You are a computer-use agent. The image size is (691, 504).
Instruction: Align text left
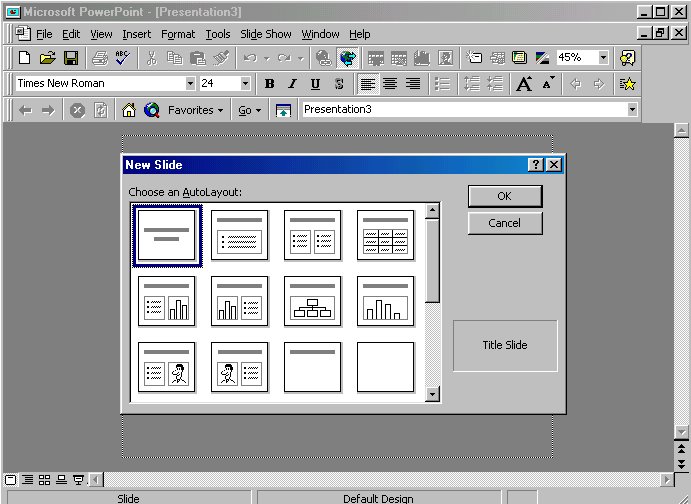click(368, 84)
